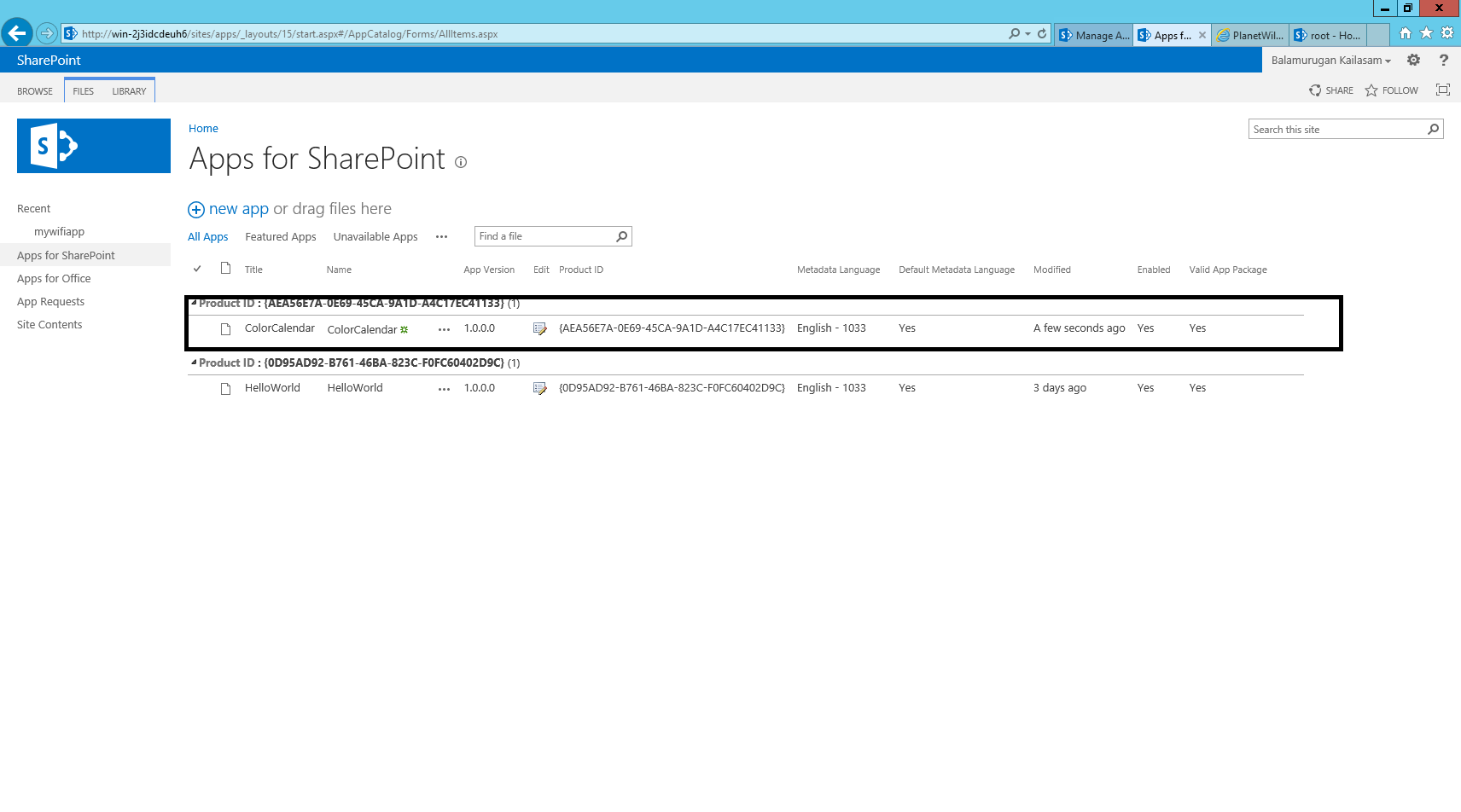Sort by the Title column header
The image size is (1461, 812).
click(x=253, y=270)
